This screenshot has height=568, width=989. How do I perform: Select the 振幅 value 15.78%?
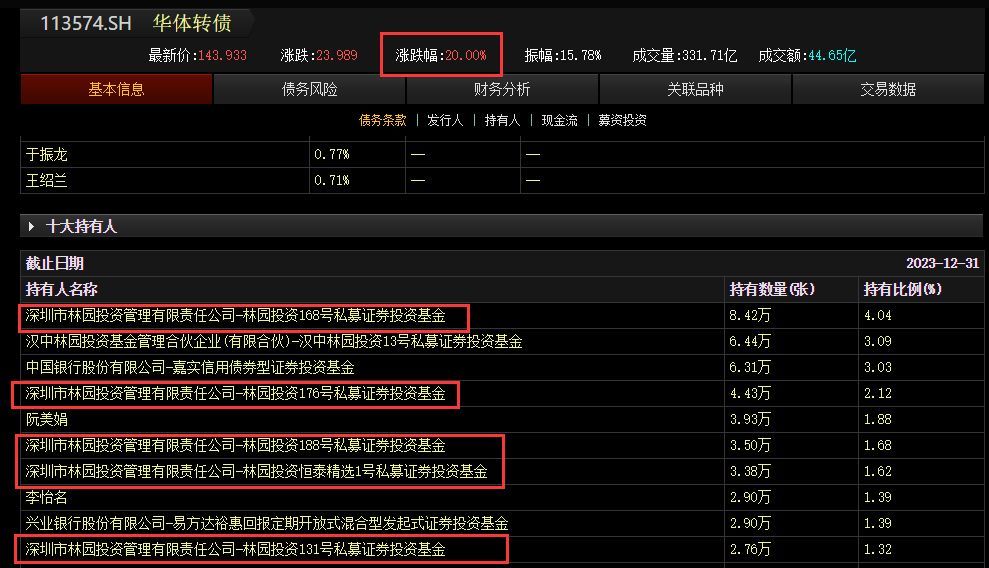pos(580,55)
